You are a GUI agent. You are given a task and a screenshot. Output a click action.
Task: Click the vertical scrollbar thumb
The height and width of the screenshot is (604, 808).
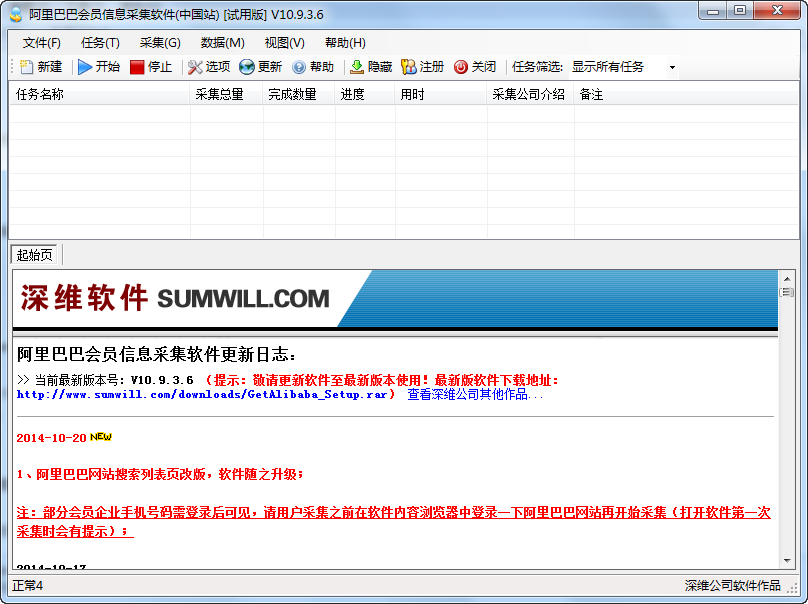pos(787,293)
